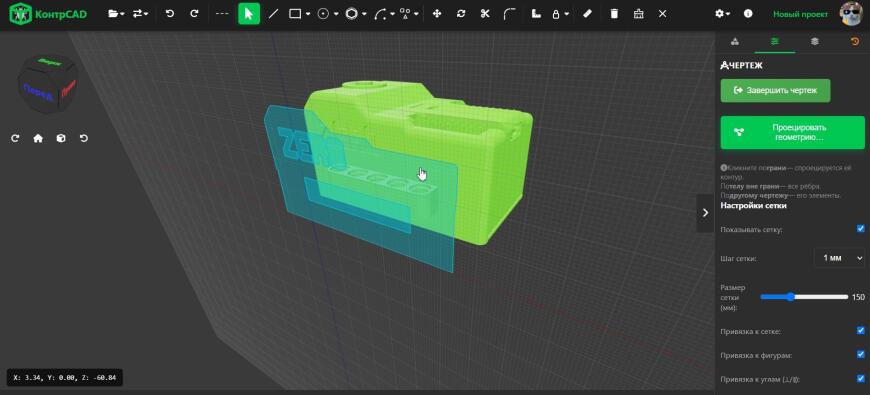Expand the Arc tool dropdown arrow
The height and width of the screenshot is (395, 870).
click(392, 14)
